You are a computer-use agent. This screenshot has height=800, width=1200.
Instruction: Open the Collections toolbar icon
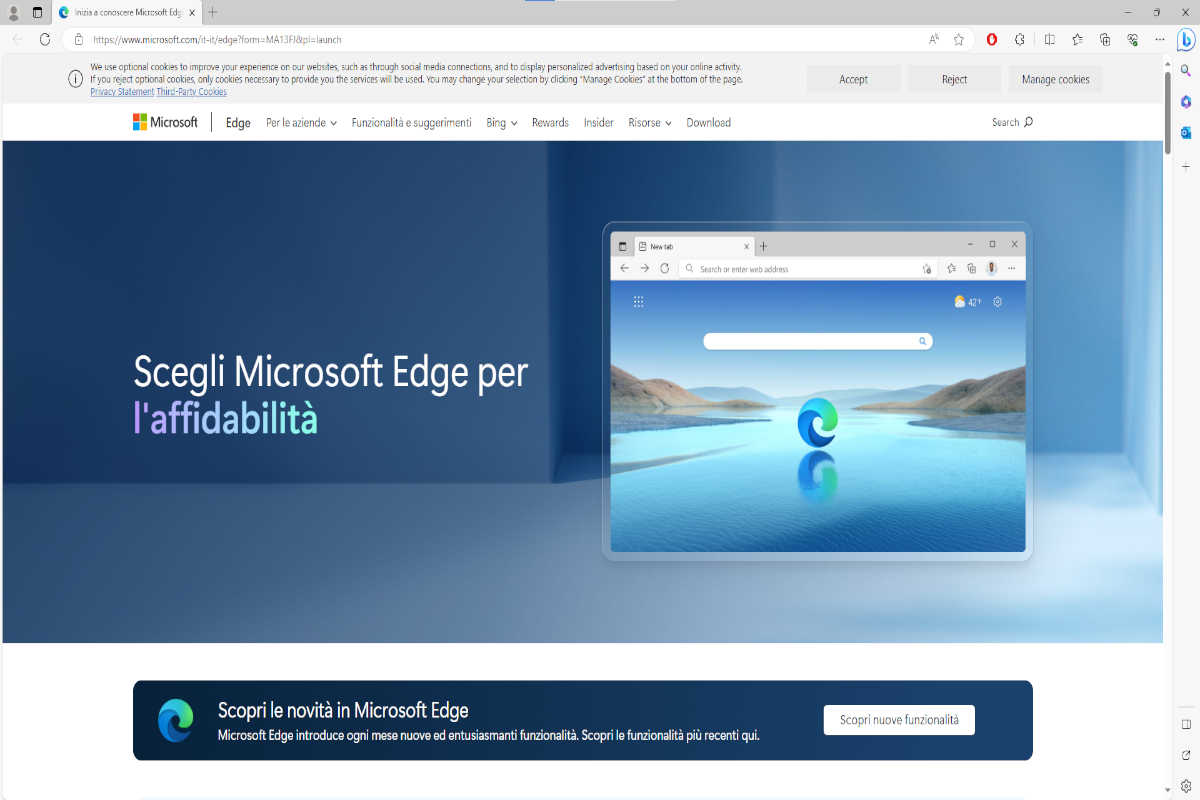1105,39
